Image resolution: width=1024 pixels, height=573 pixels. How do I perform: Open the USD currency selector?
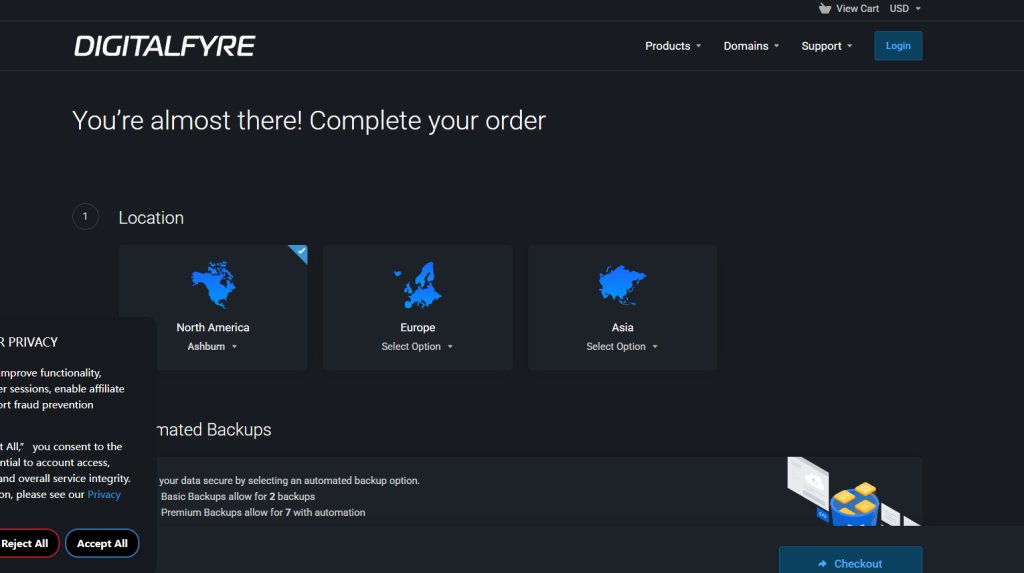[905, 8]
